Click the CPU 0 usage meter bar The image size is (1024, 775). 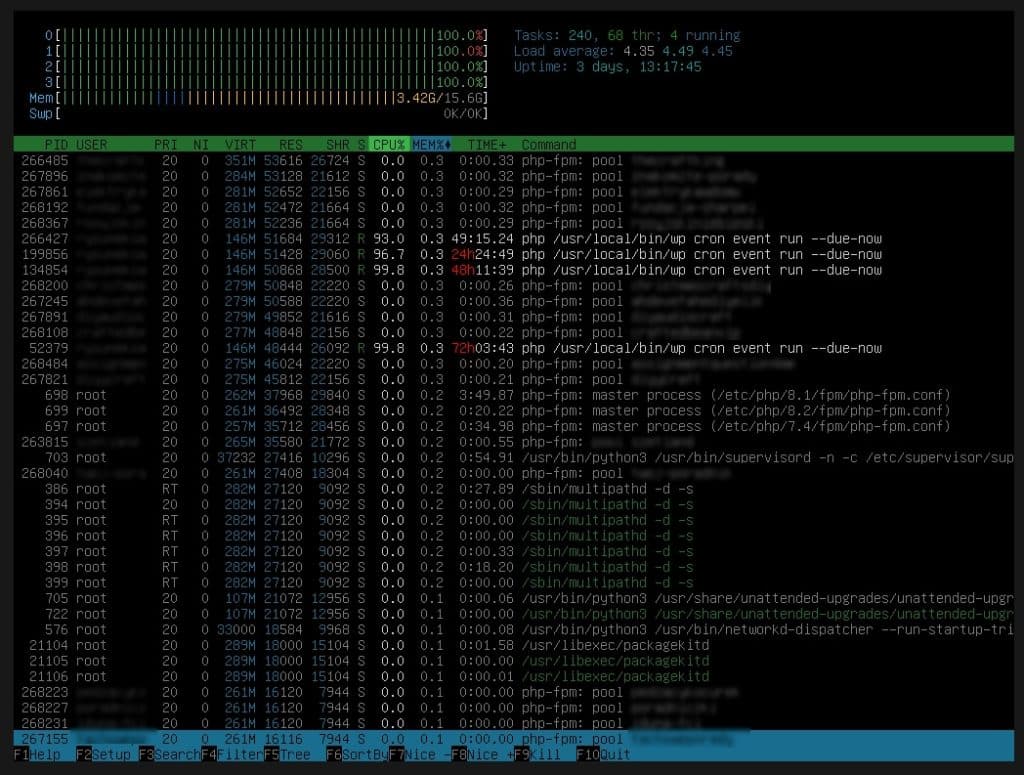tap(266, 35)
